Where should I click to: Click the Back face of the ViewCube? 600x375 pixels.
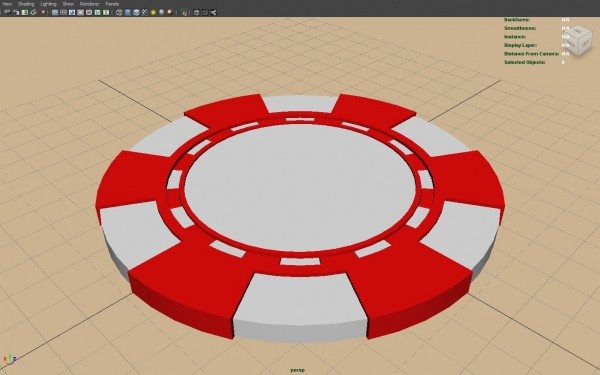571,43
